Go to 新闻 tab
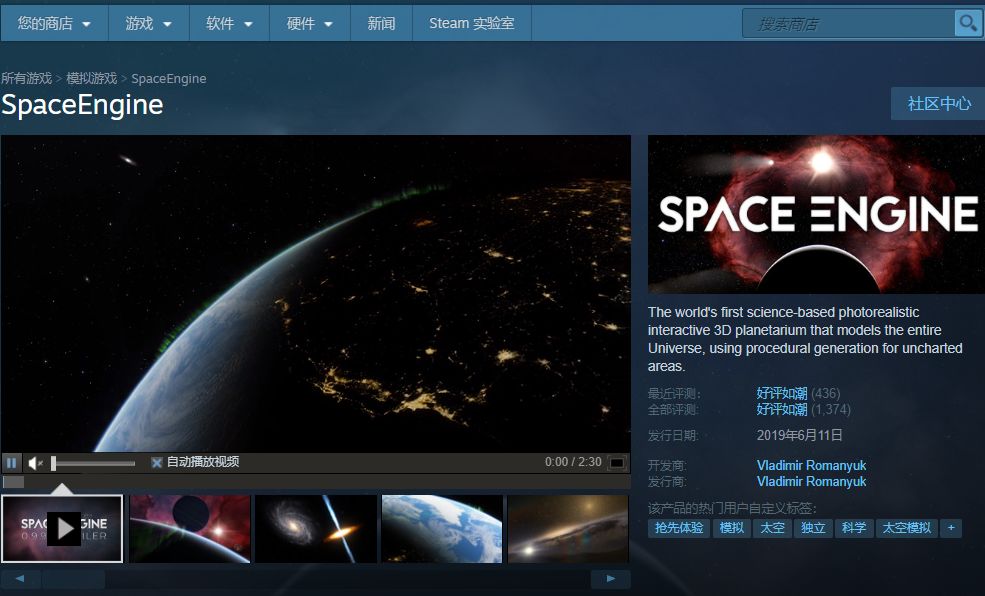The height and width of the screenshot is (596, 985). pos(381,24)
